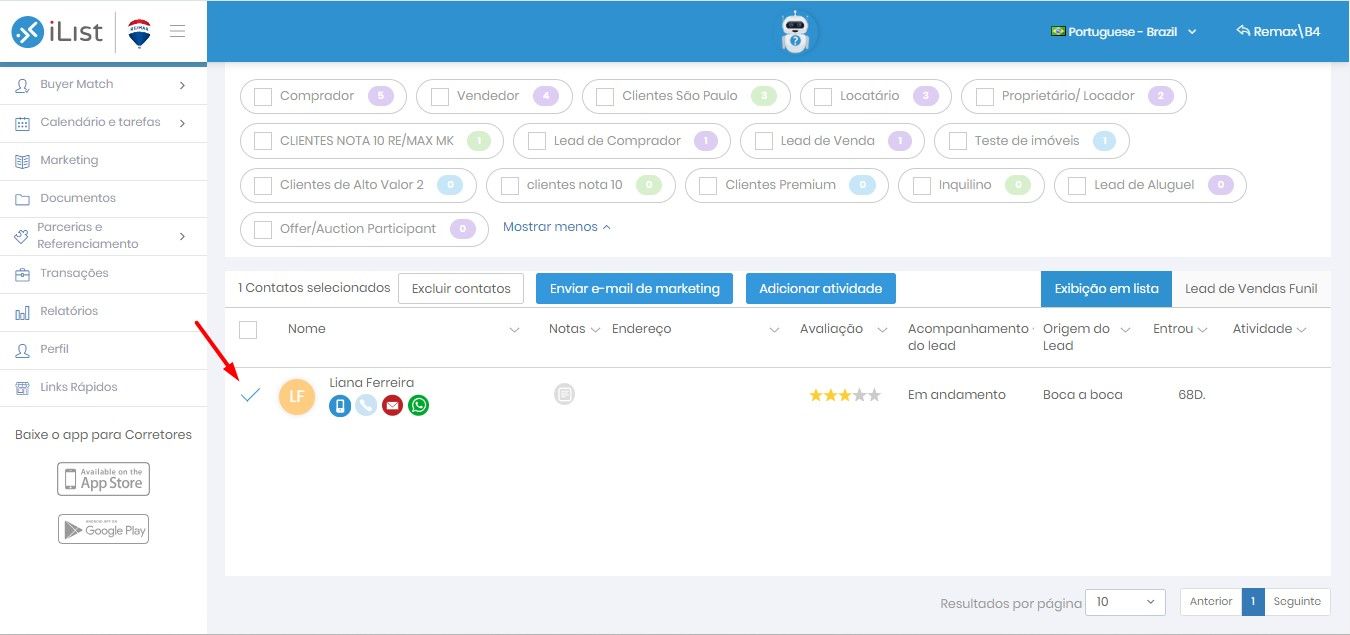Check the Lead de Comprador filter
This screenshot has height=635, width=1350.
pos(536,141)
